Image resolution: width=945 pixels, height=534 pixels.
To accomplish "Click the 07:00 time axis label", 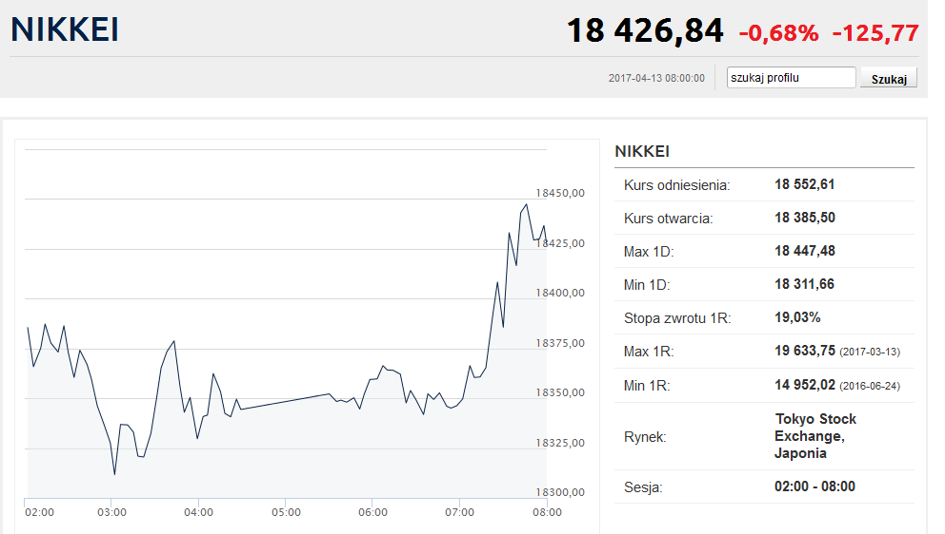I will [460, 512].
